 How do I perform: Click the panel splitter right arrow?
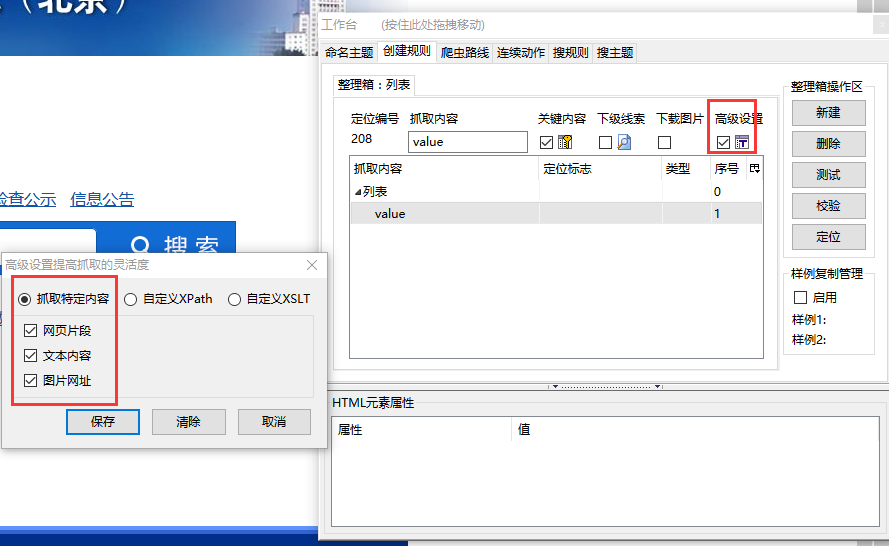tap(657, 387)
